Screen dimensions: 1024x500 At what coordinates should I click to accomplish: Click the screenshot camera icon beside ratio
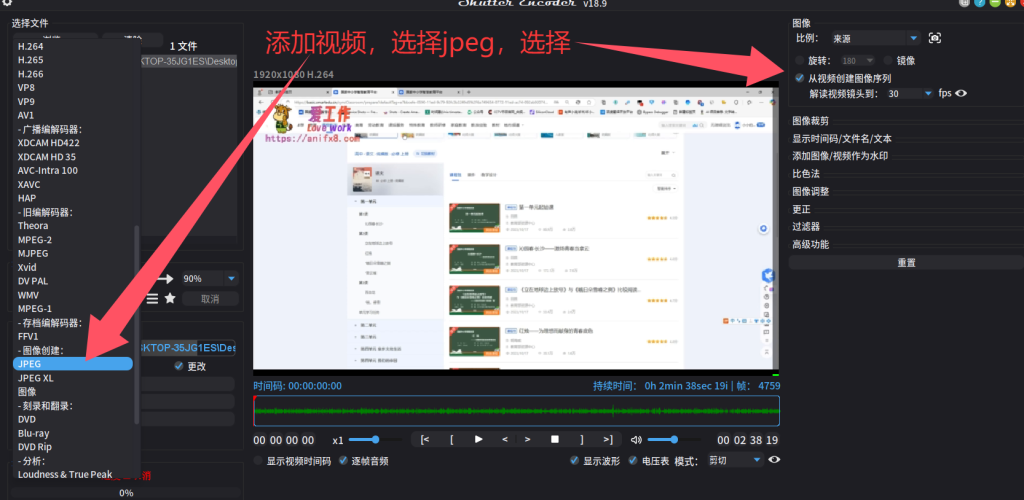coord(935,39)
